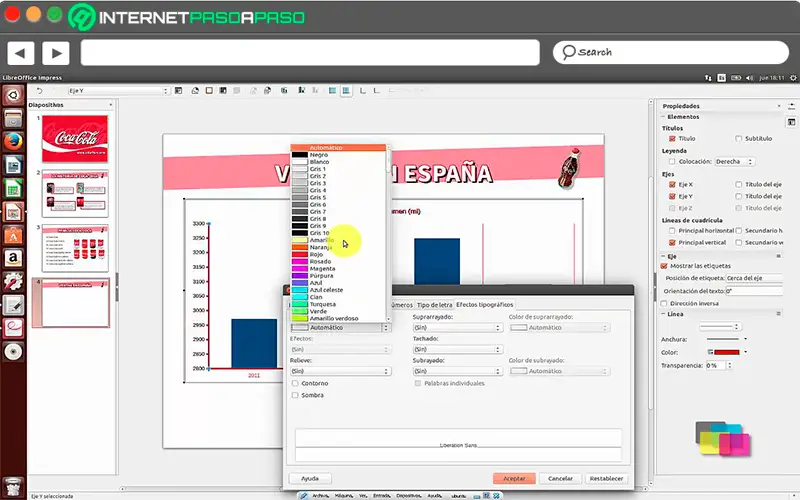Viewport: 800px width, 500px height.
Task: Switch to Efectos tipográficos tab
Action: tap(485, 305)
